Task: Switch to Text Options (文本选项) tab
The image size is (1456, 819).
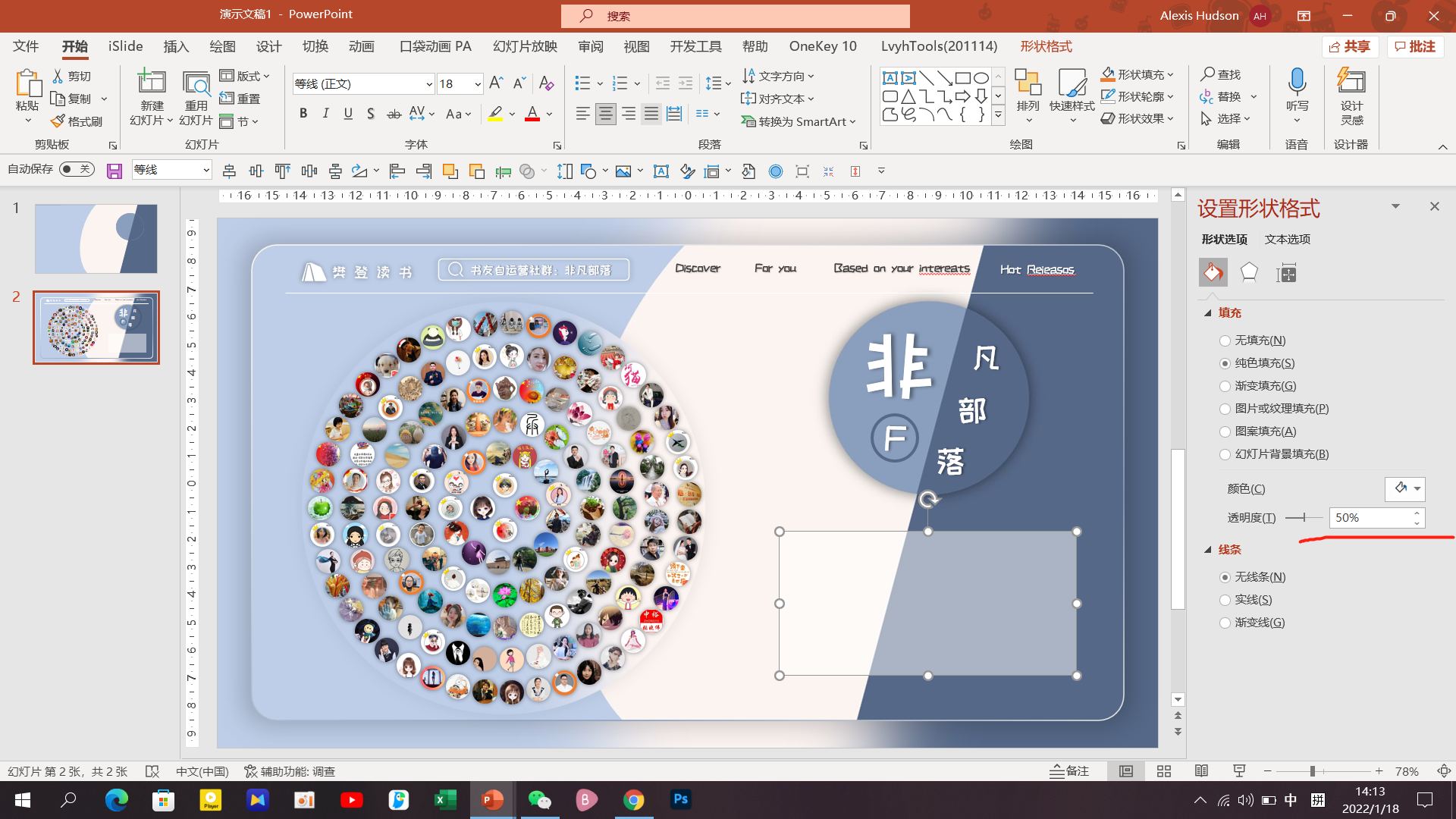Action: [1287, 239]
